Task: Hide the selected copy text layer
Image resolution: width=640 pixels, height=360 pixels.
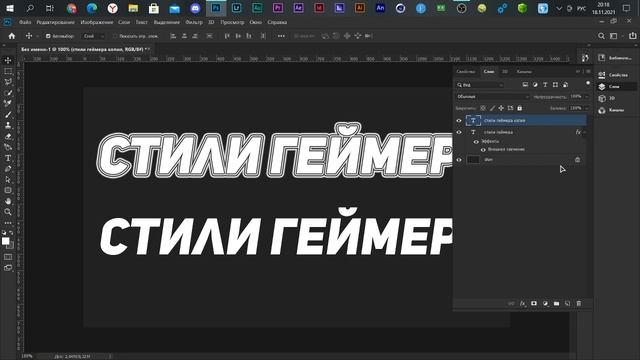Action: click(459, 120)
